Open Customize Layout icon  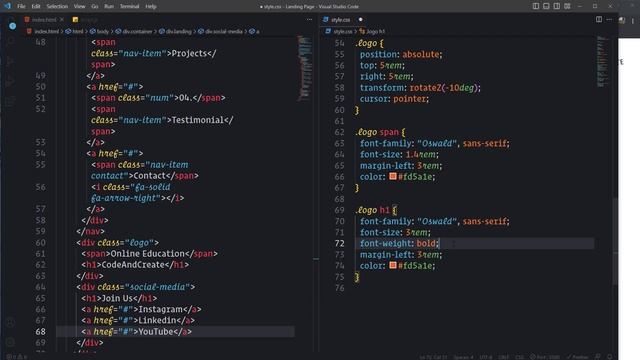567,6
